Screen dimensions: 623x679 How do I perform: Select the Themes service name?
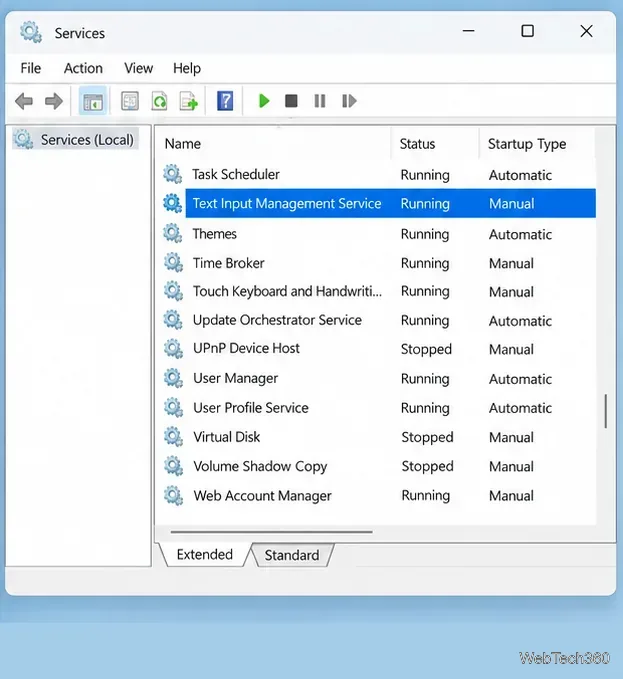215,234
